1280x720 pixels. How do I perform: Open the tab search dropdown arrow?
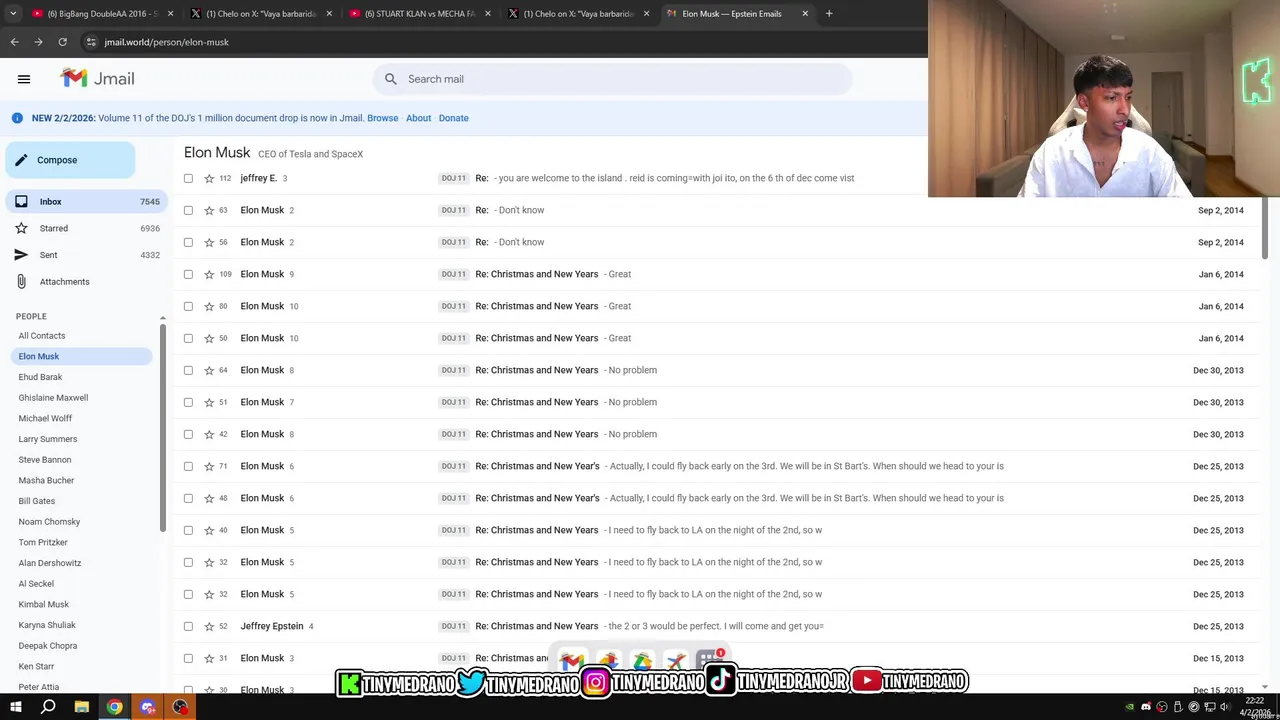[x=13, y=14]
